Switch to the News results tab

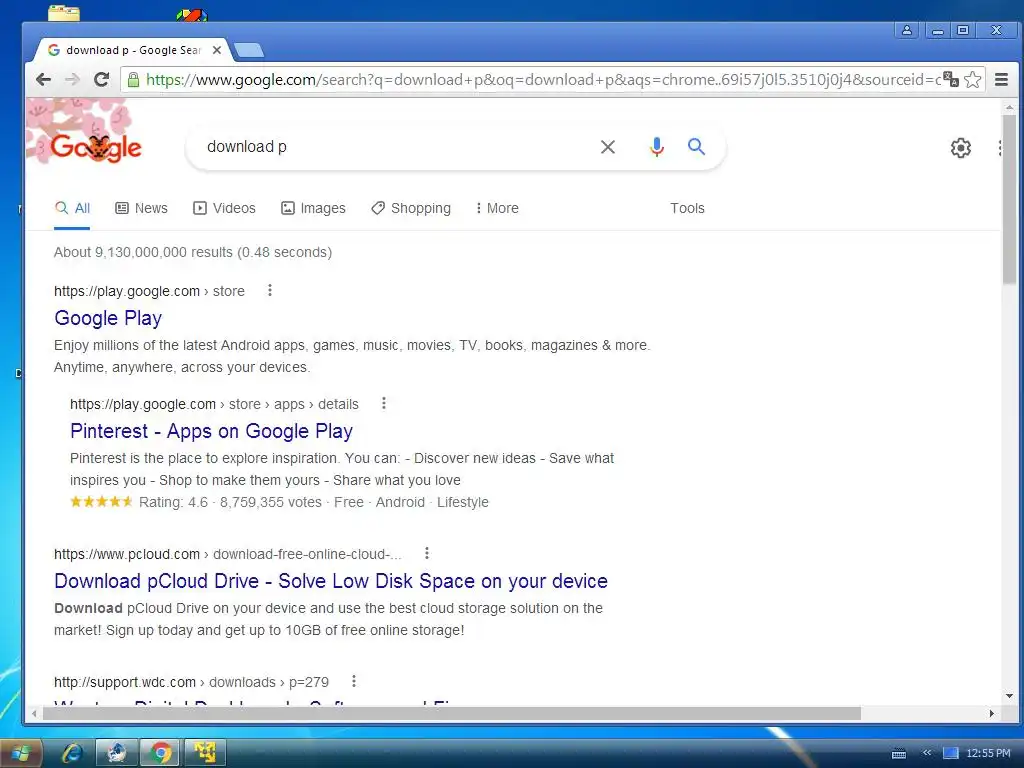[142, 208]
